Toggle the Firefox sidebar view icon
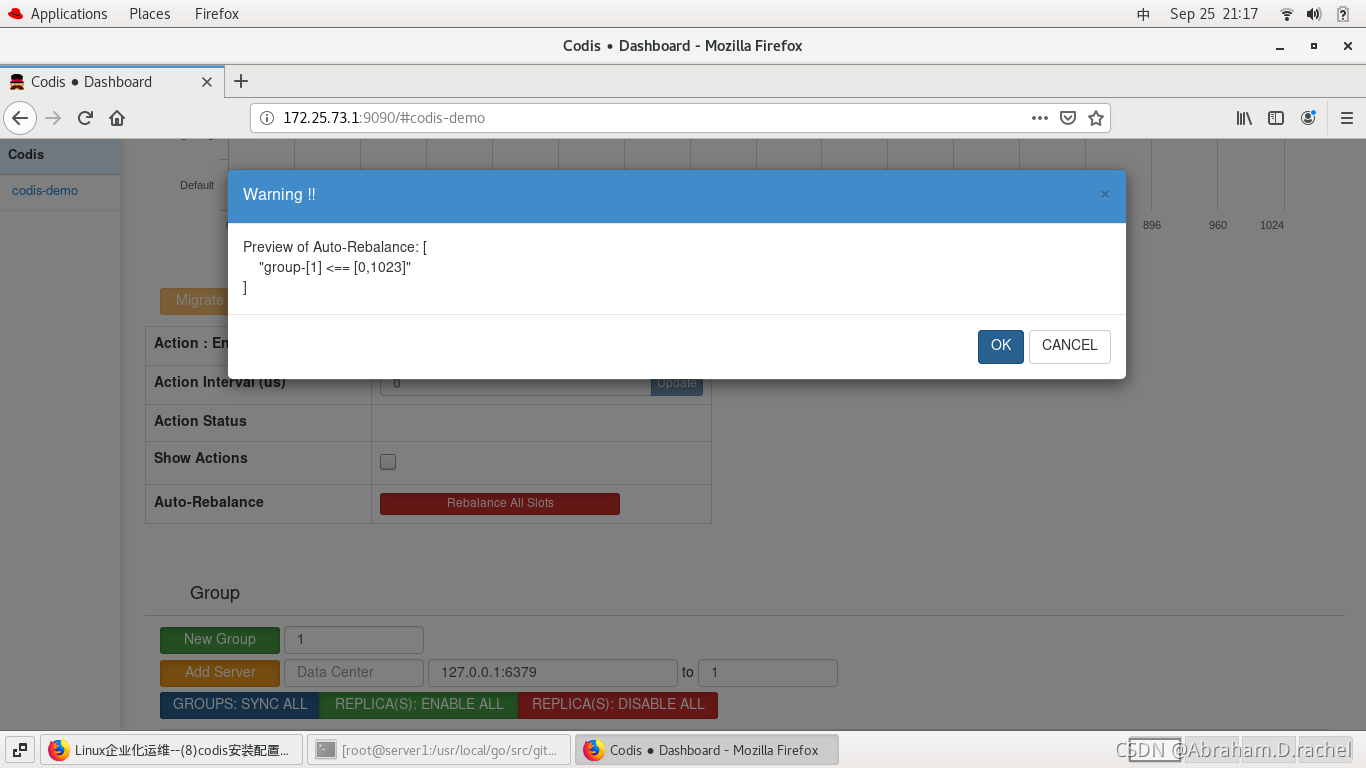Image resolution: width=1366 pixels, height=768 pixels. (x=1276, y=118)
